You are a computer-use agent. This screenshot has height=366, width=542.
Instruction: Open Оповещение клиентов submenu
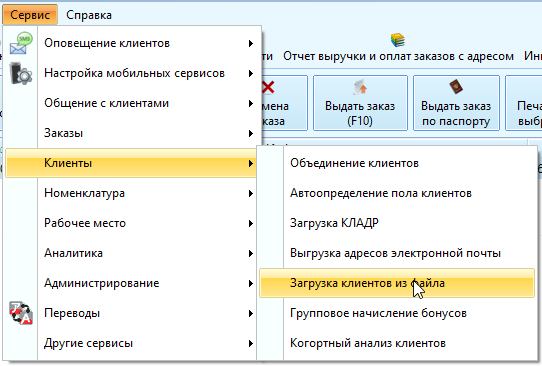[x=131, y=43]
